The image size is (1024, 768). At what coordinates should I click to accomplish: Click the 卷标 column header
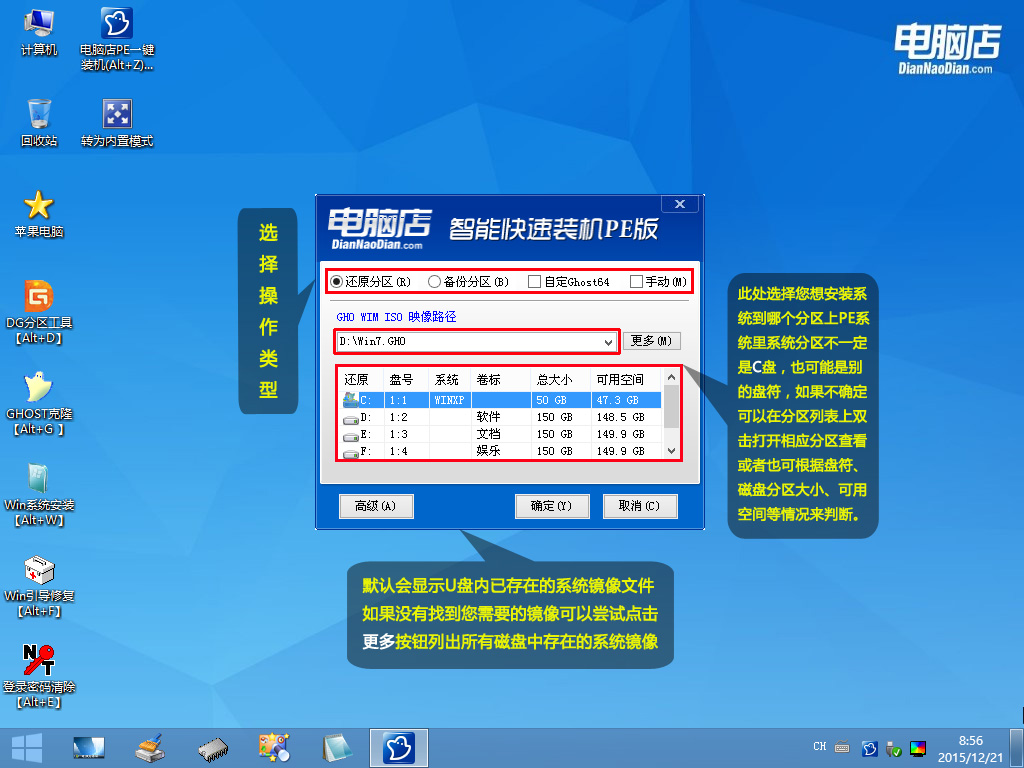click(501, 379)
